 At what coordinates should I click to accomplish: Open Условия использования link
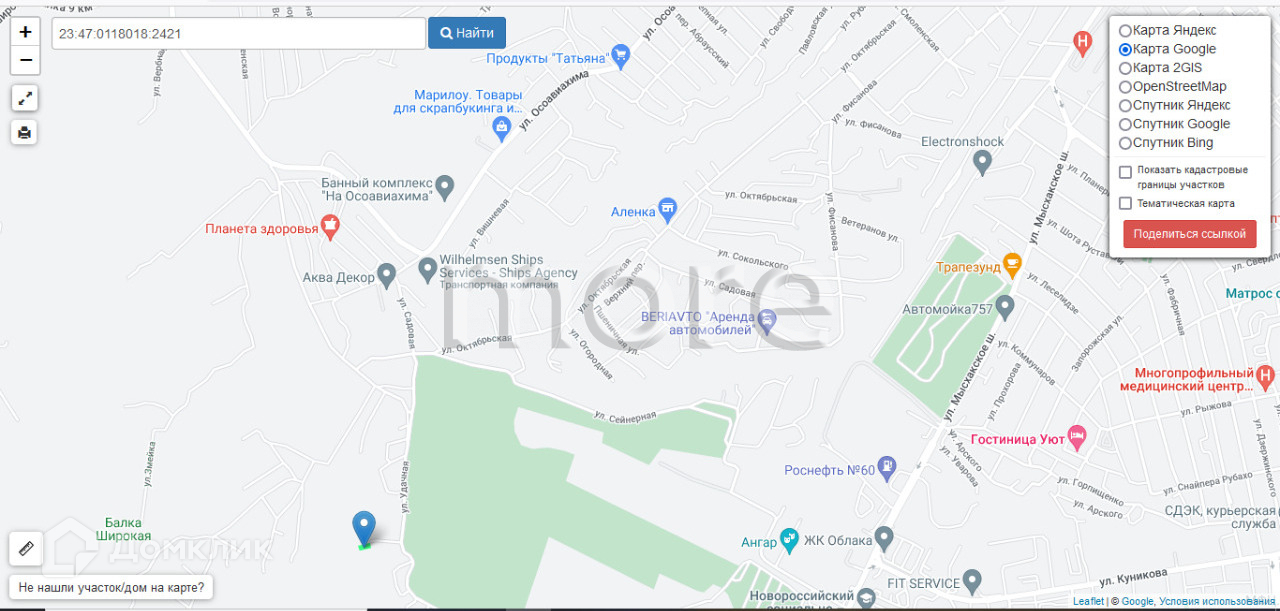pyautogui.click(x=1217, y=601)
